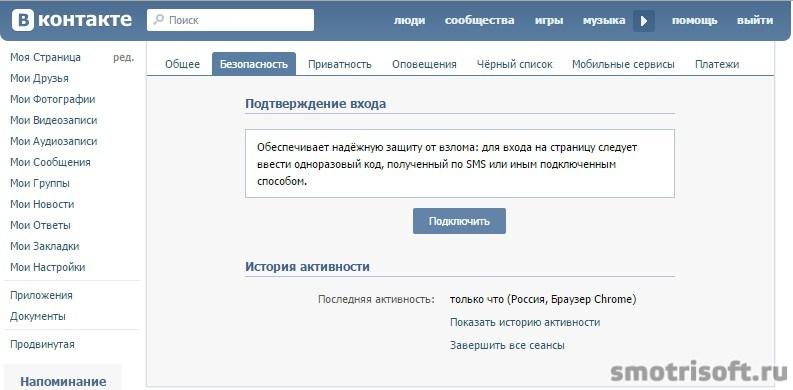The width and height of the screenshot is (793, 390).
Task: Switch to the Приватность tab
Action: tap(340, 64)
